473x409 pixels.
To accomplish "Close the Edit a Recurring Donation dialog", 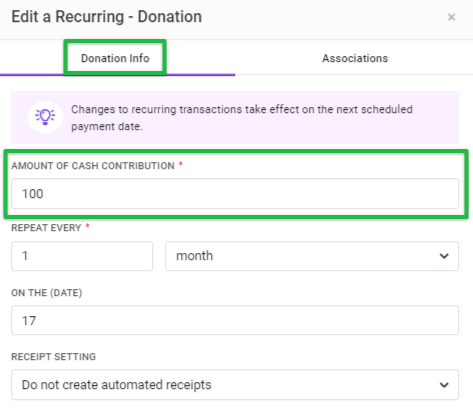I will click(451, 17).
